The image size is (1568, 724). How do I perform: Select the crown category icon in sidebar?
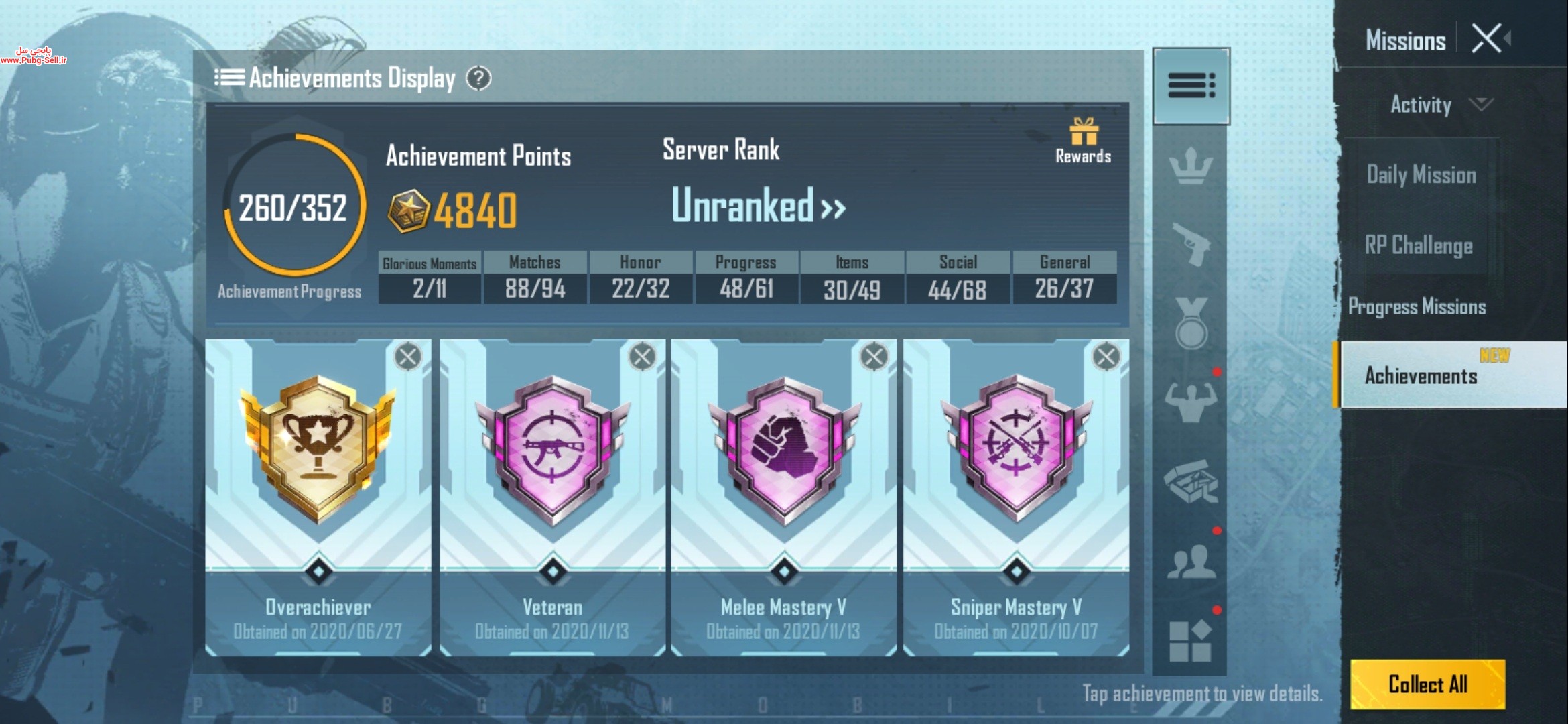coord(1191,166)
